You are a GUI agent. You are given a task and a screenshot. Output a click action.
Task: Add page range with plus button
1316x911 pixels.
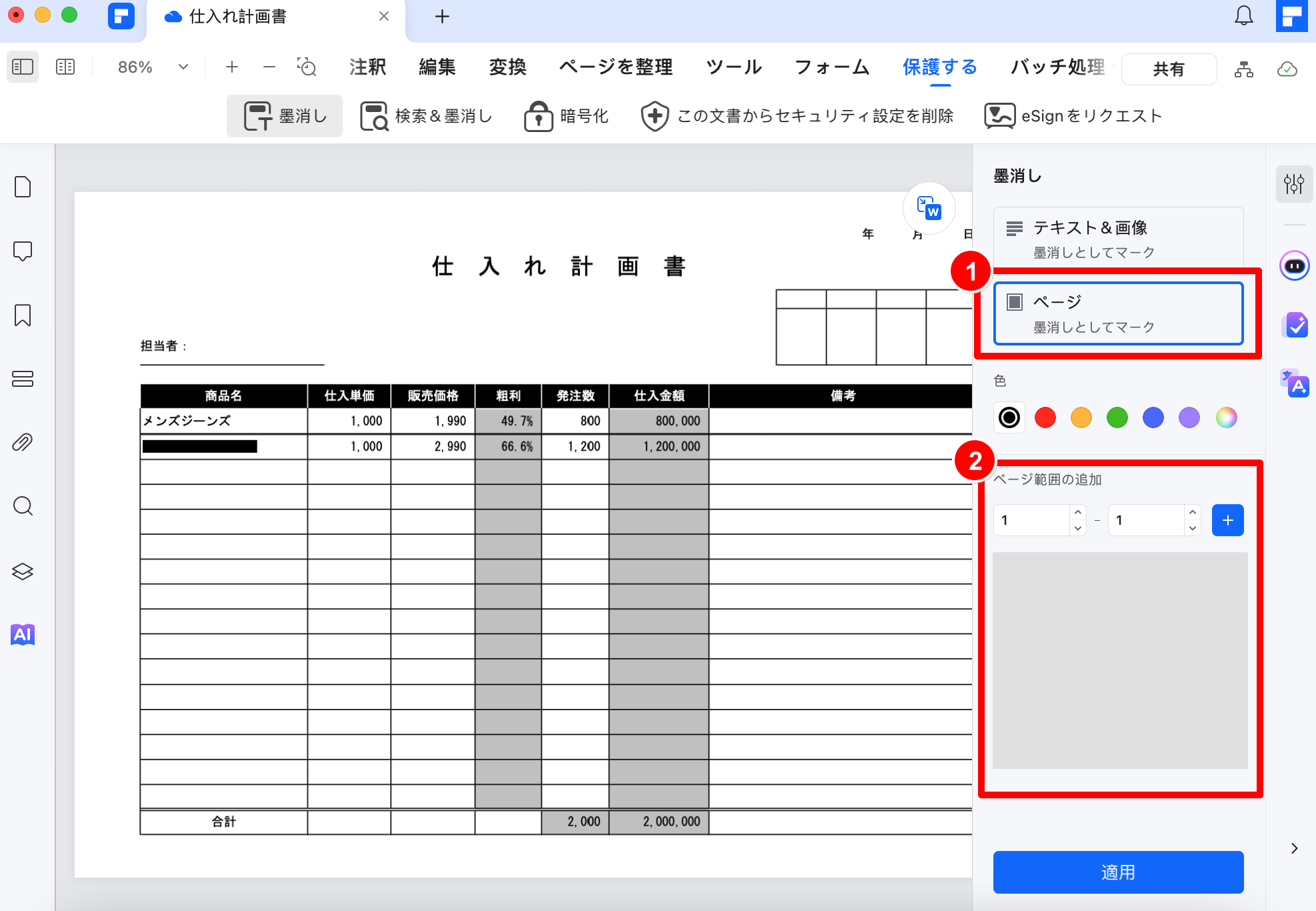[1228, 520]
